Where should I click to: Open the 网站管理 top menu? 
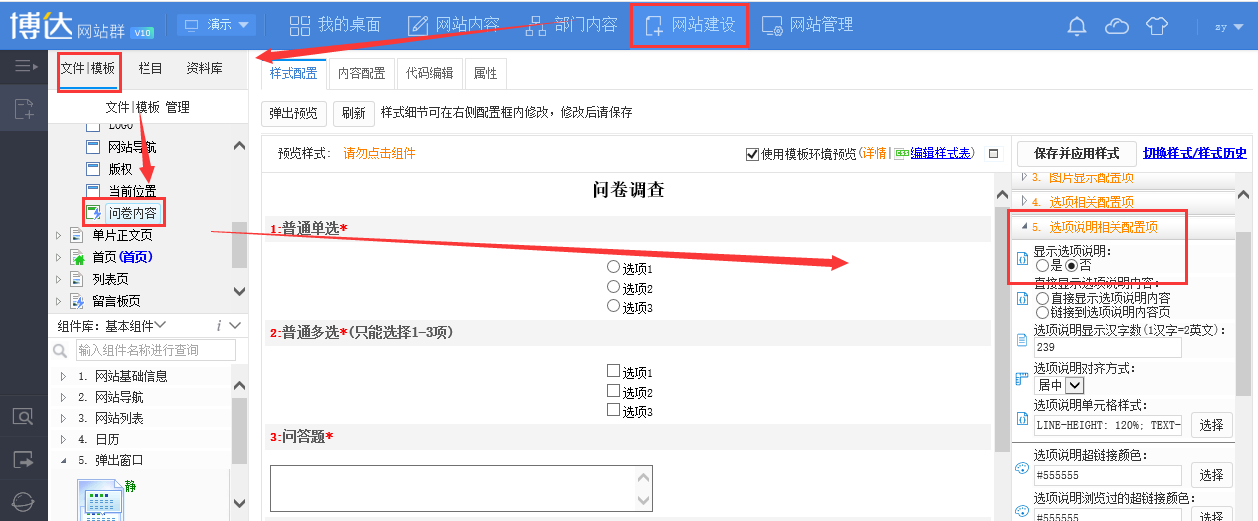(x=807, y=25)
